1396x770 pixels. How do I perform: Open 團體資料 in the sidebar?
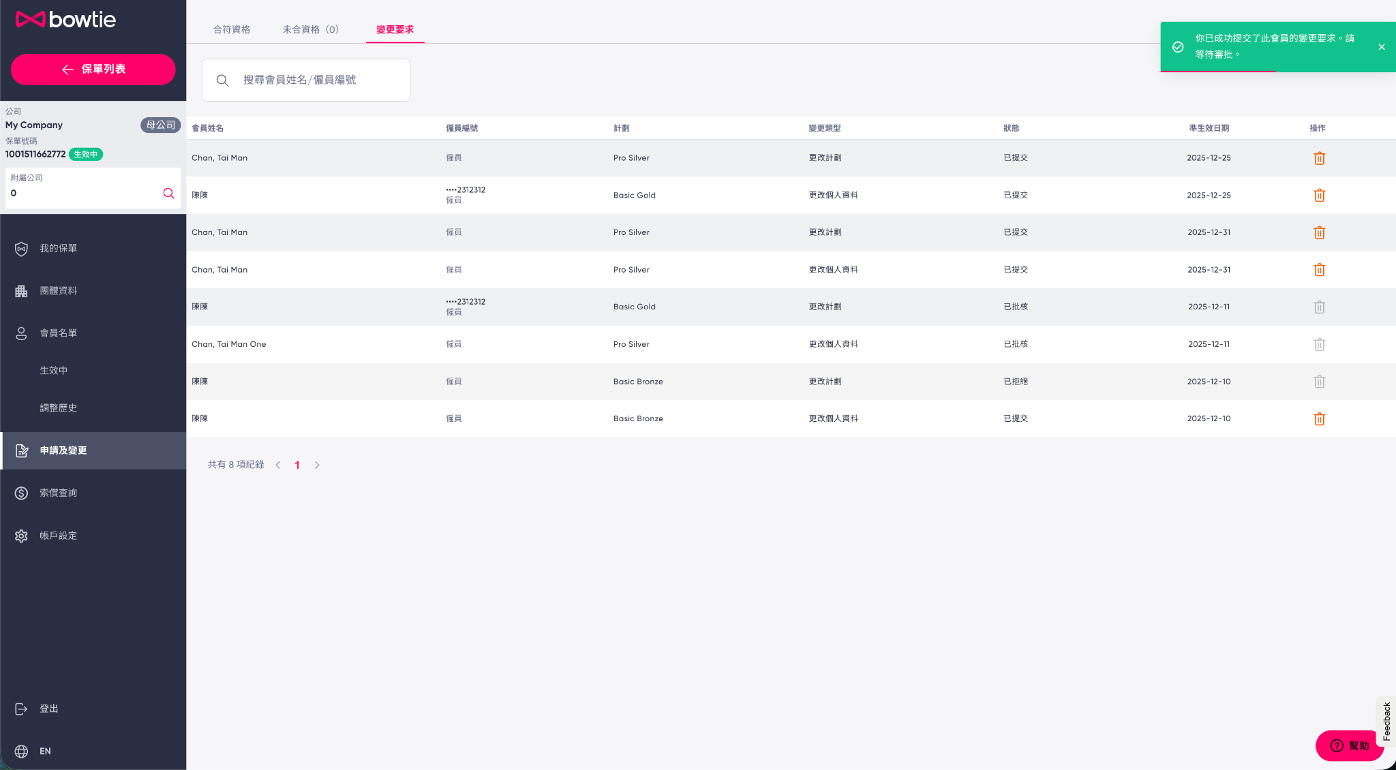[58, 291]
